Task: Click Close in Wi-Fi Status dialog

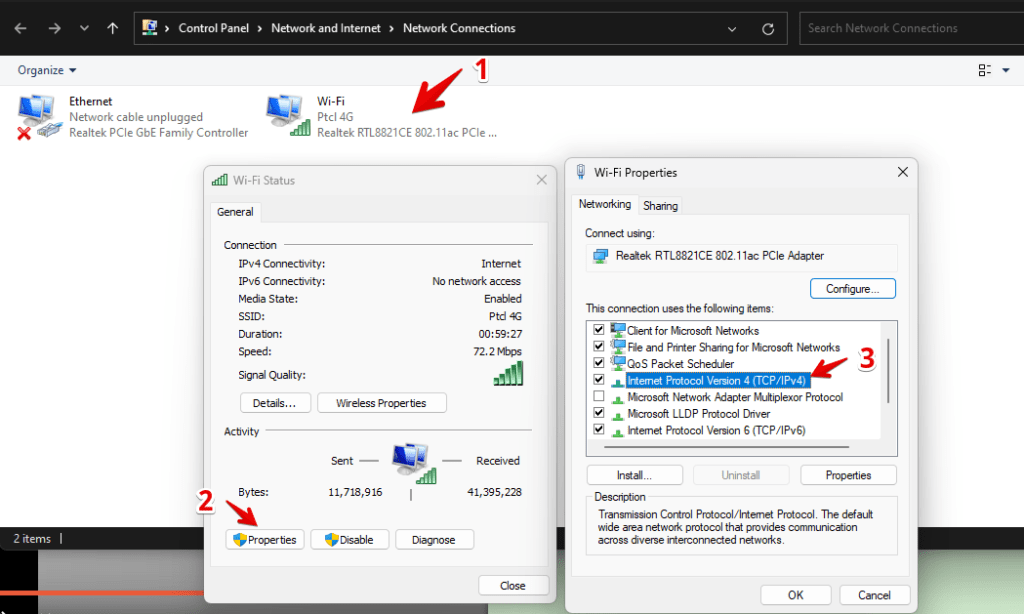Action: pos(513,585)
